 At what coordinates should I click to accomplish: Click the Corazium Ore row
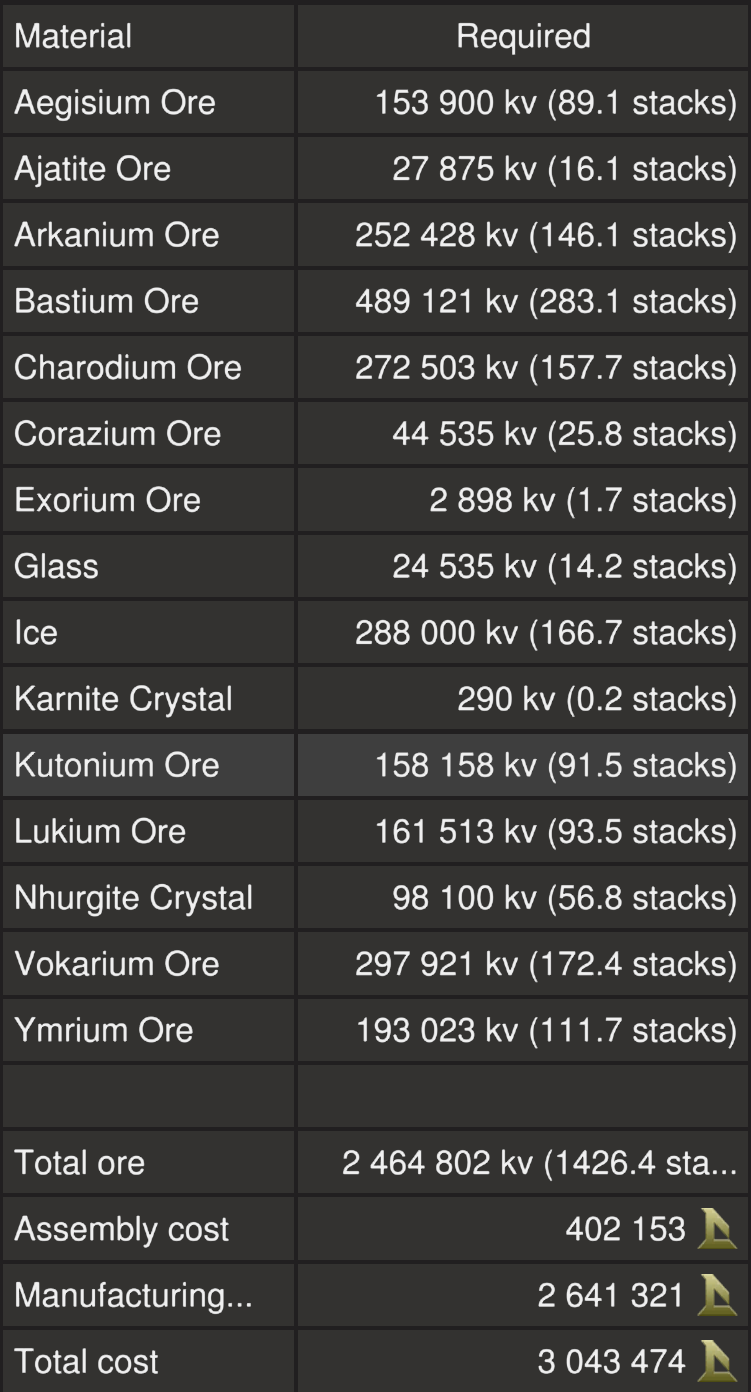[117, 433]
